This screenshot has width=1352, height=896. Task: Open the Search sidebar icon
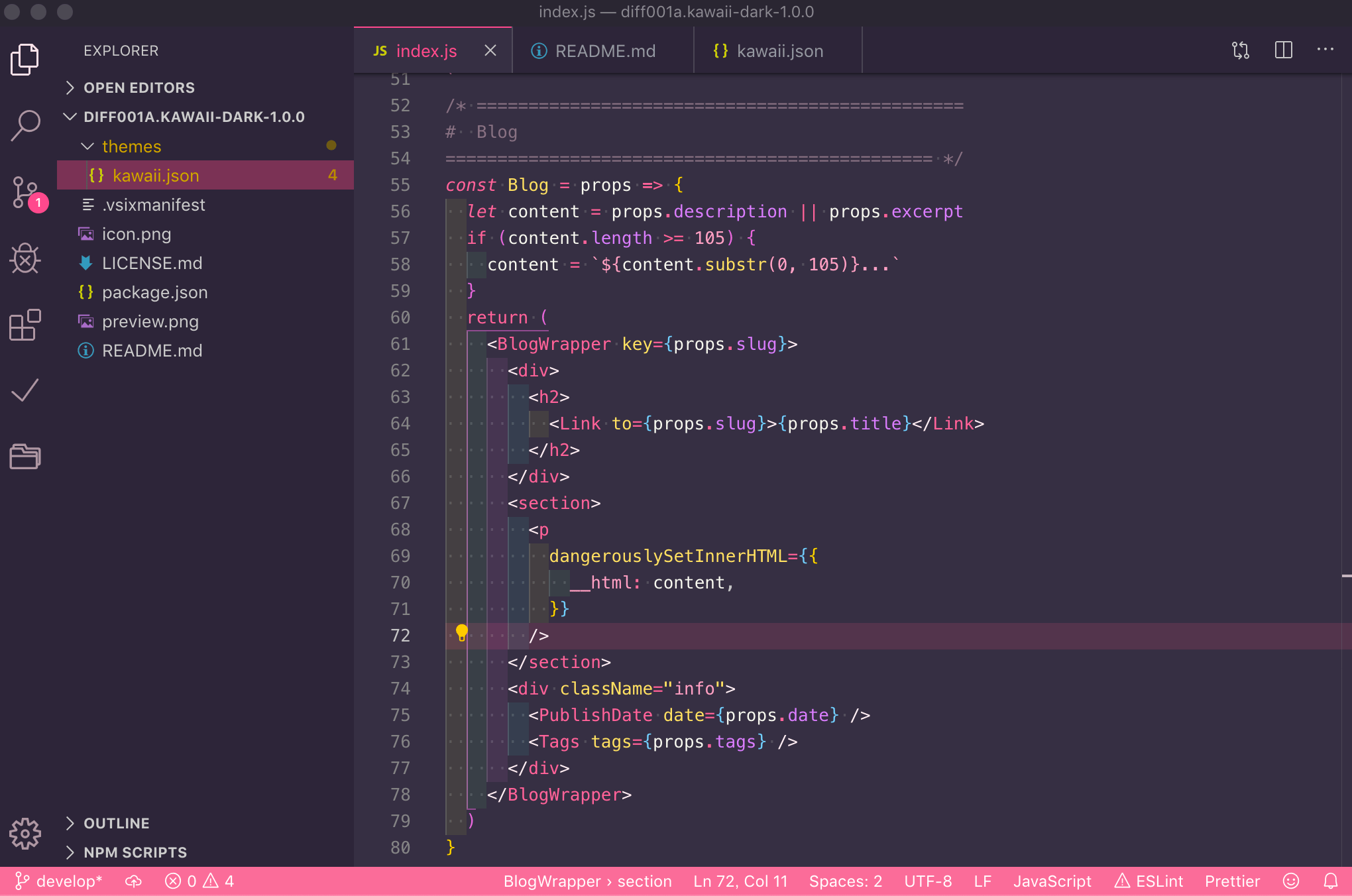tap(25, 124)
